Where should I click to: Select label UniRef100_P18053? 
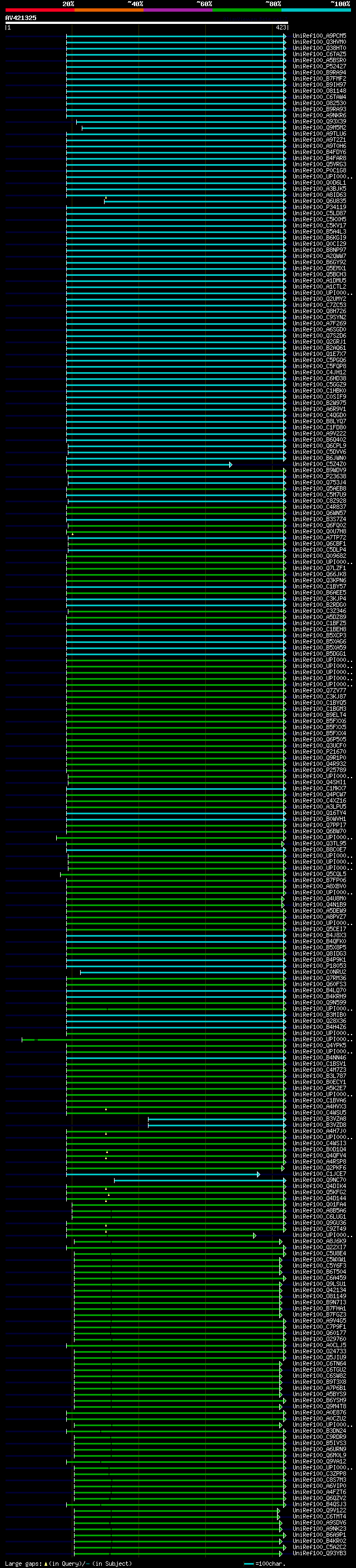[319, 966]
